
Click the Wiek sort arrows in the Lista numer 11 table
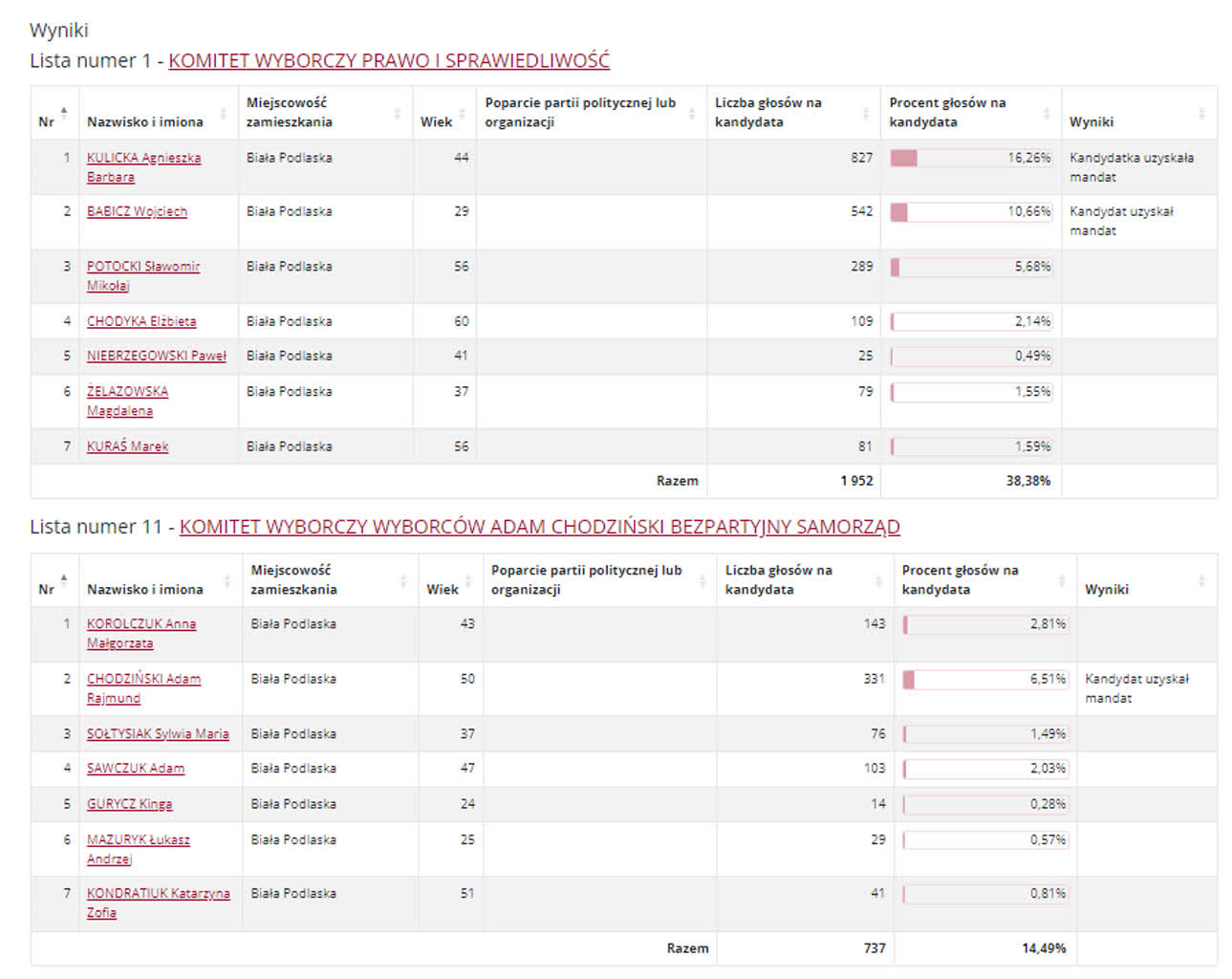pyautogui.click(x=467, y=581)
